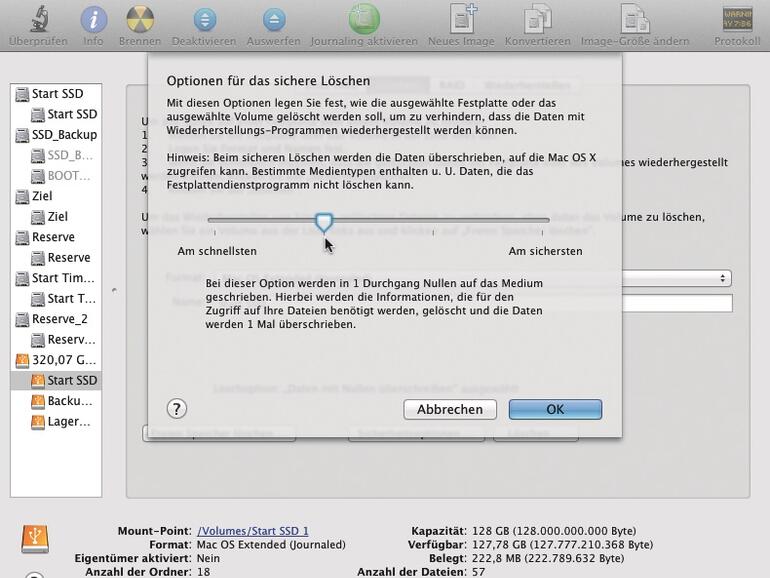Click the Konvertieren toolbar icon

tap(538, 20)
